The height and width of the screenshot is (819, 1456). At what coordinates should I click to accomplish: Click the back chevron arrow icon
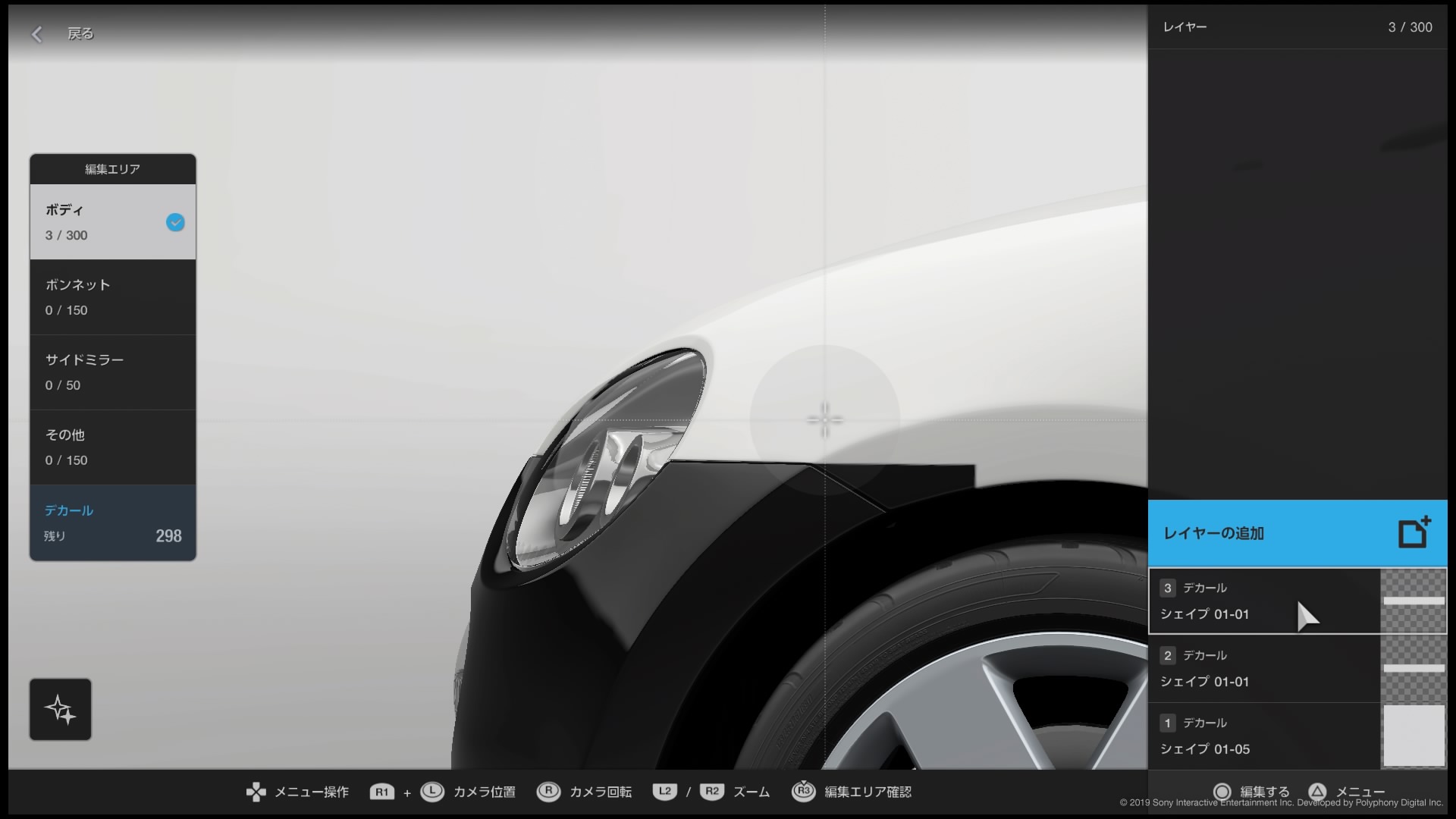36,34
